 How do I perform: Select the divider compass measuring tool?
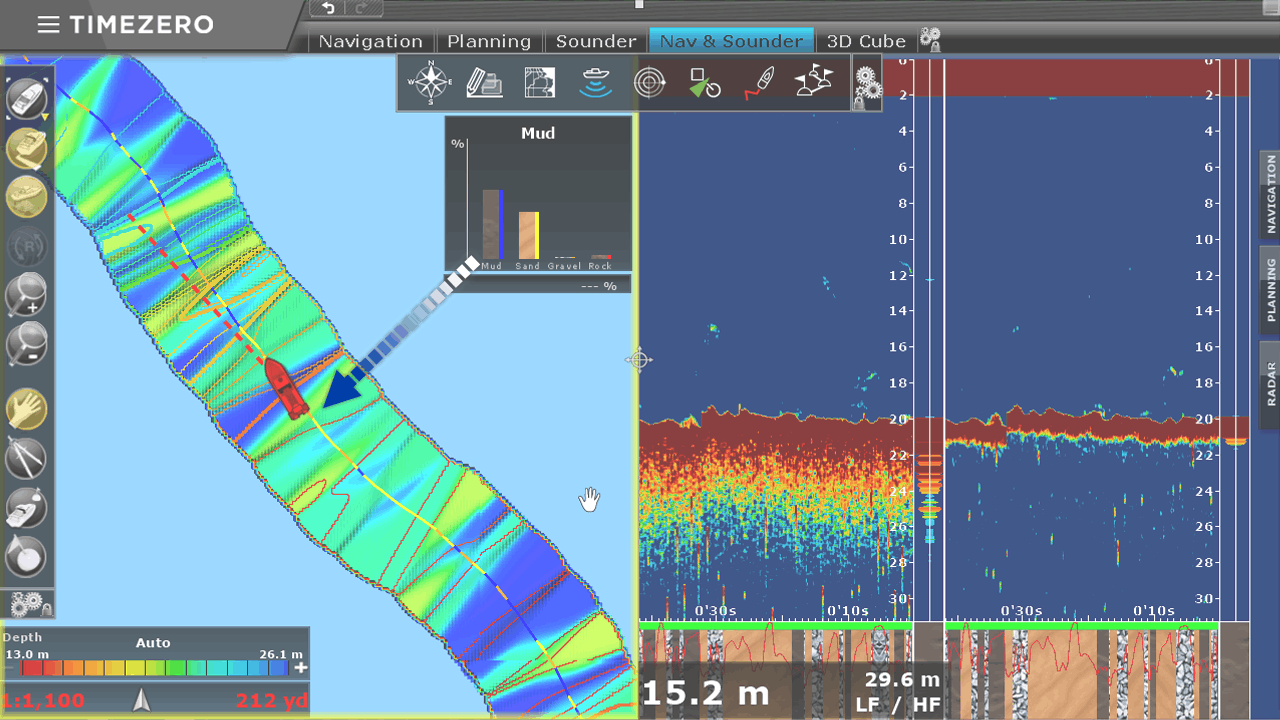pyautogui.click(x=26, y=458)
